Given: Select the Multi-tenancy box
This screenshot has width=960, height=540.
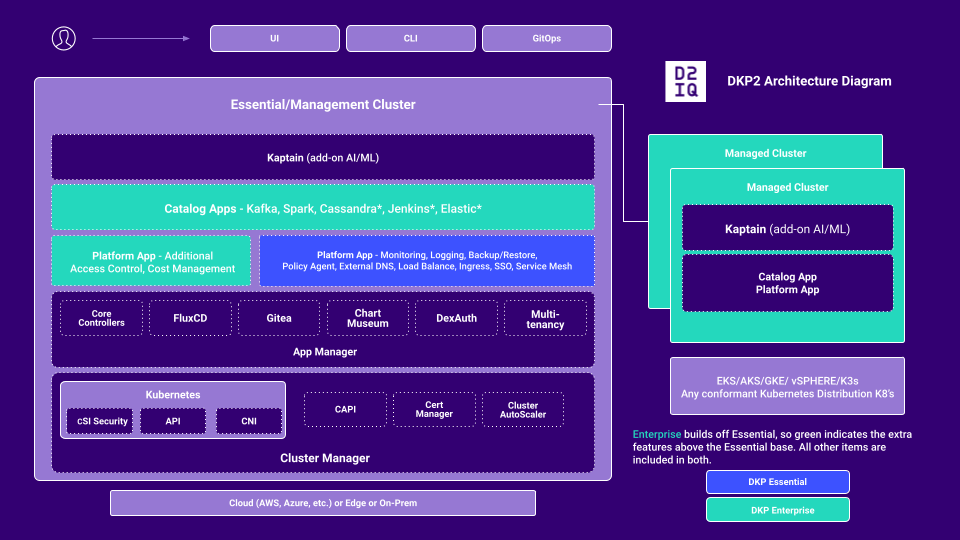Looking at the screenshot, I should point(545,318).
